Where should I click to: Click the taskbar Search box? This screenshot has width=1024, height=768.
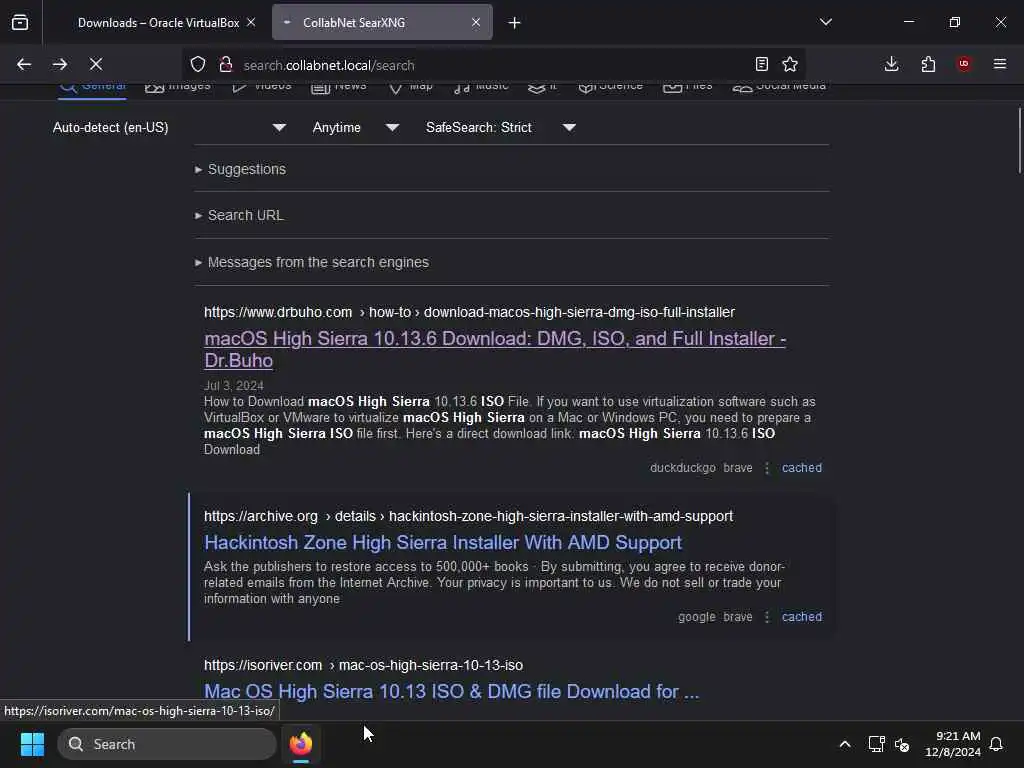(167, 744)
